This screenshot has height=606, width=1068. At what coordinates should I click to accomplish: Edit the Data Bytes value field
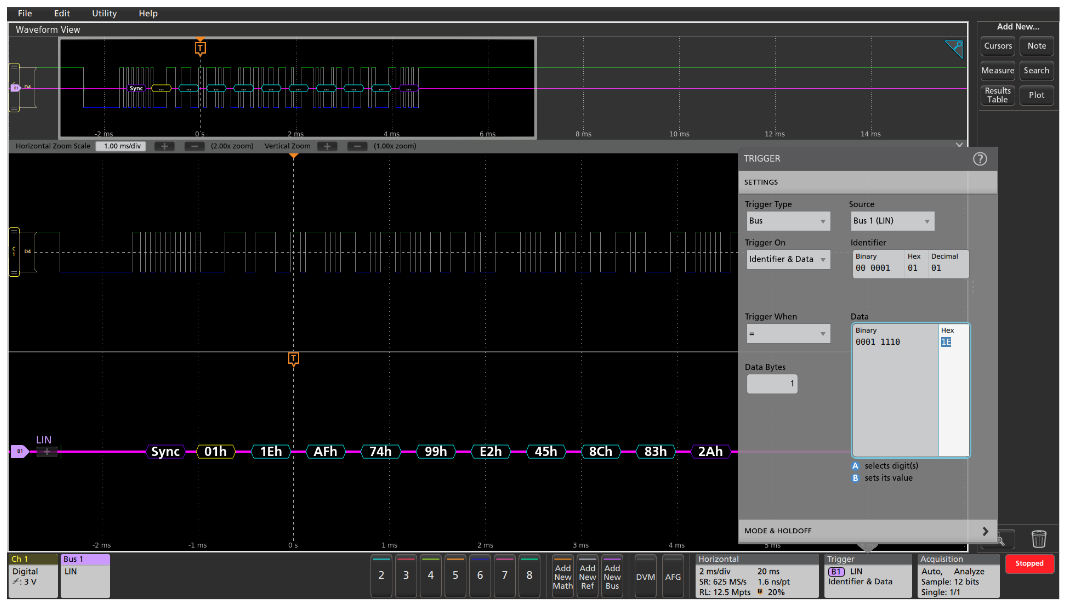pyautogui.click(x=771, y=384)
